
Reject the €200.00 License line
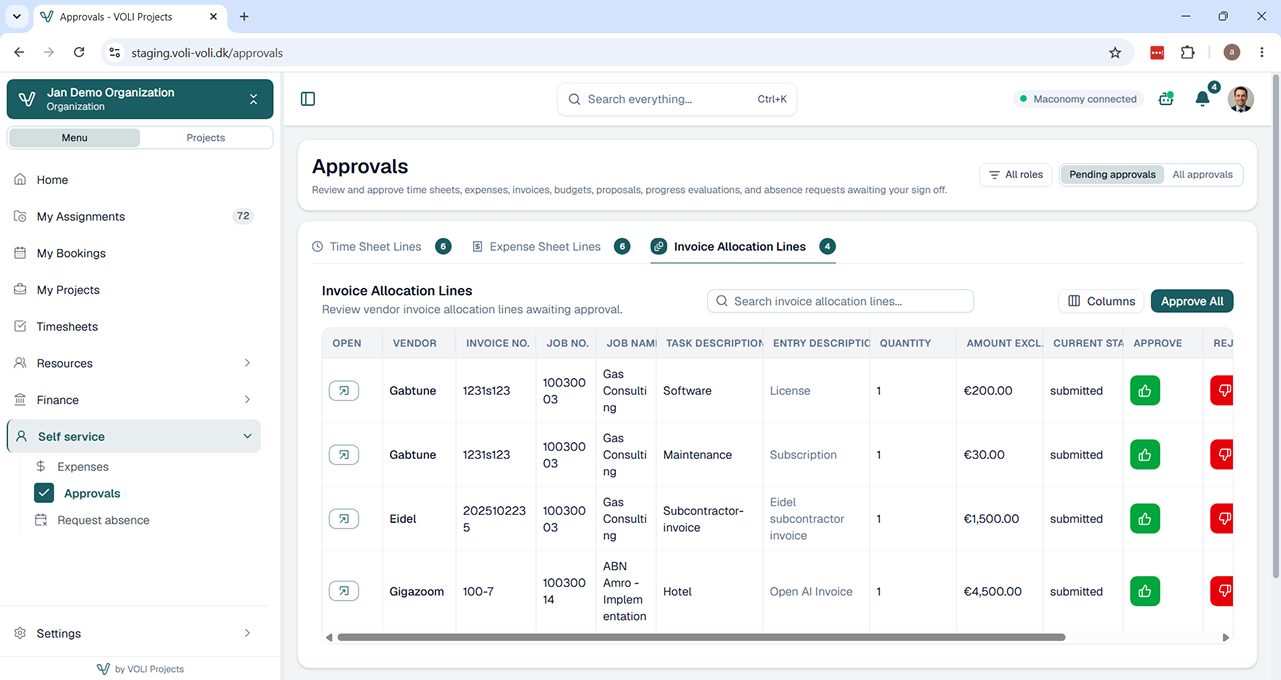coord(1221,391)
